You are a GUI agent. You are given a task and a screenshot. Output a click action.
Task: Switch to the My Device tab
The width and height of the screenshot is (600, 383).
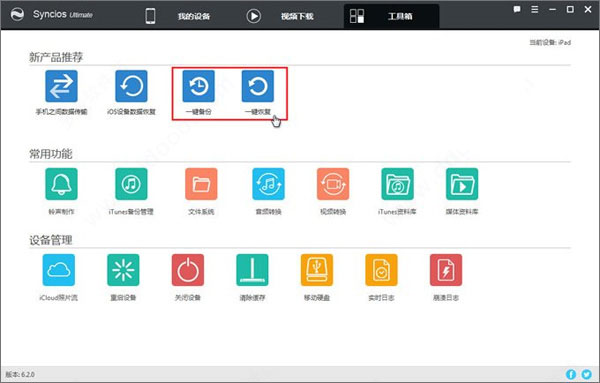177,16
